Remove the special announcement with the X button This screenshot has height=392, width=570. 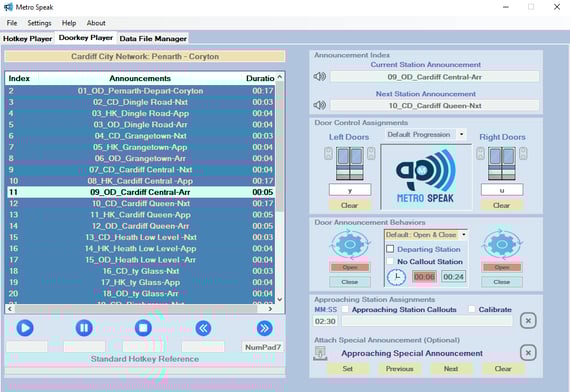[528, 353]
